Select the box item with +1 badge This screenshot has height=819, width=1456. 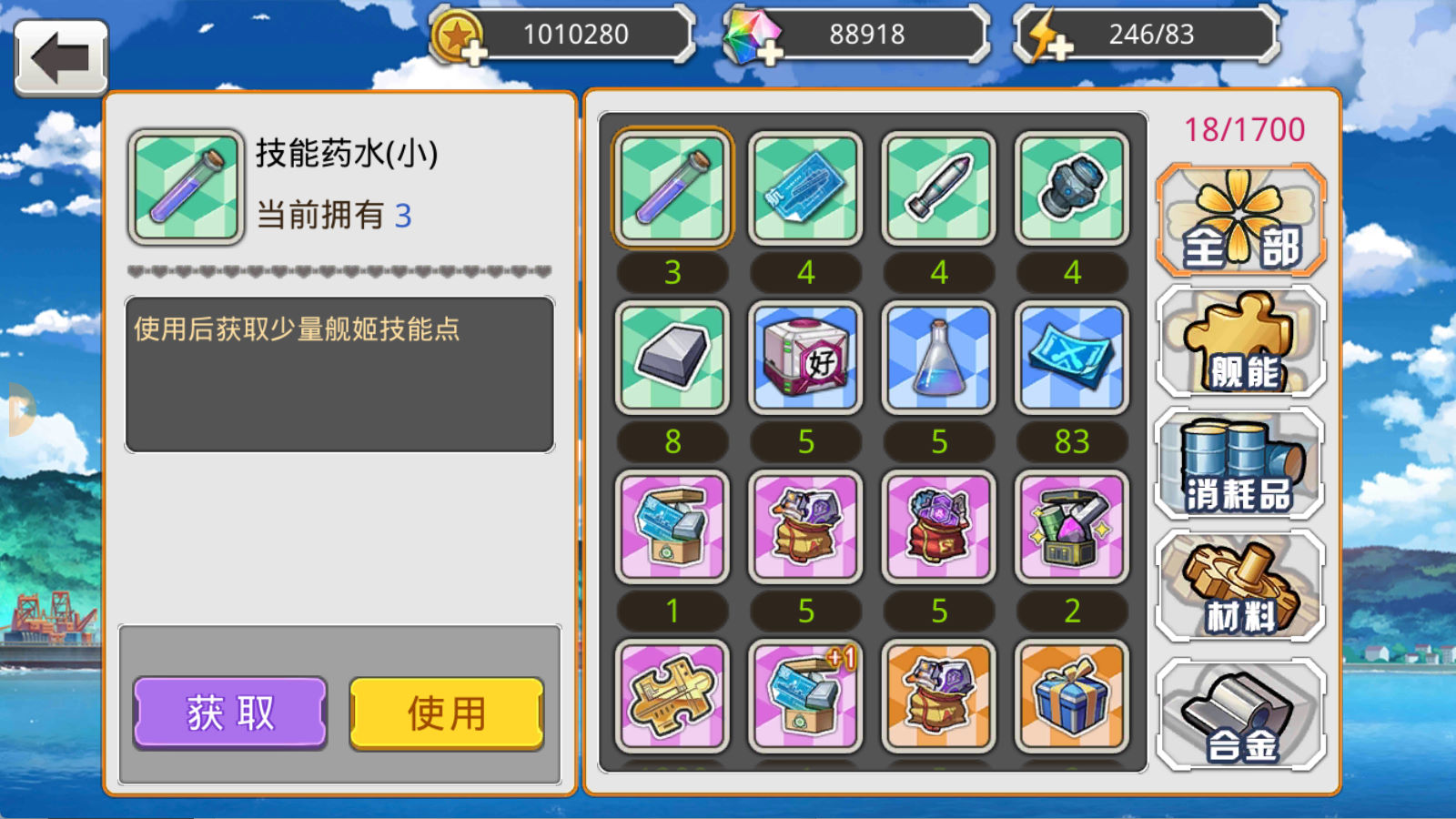pos(805,695)
